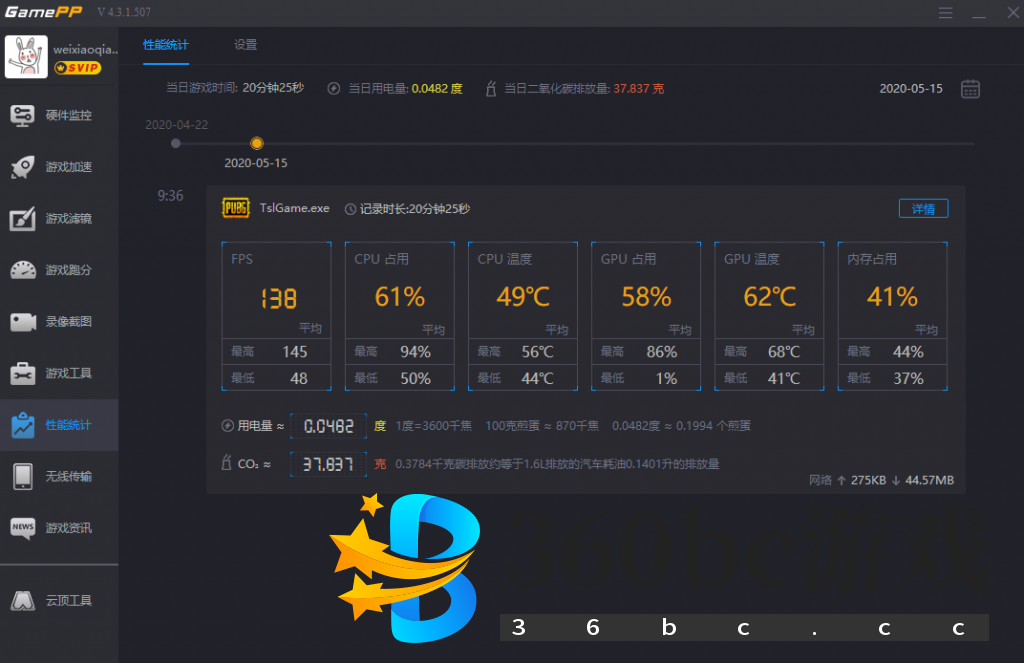Click the 2020-04-22 gray timeline marker

pyautogui.click(x=176, y=143)
